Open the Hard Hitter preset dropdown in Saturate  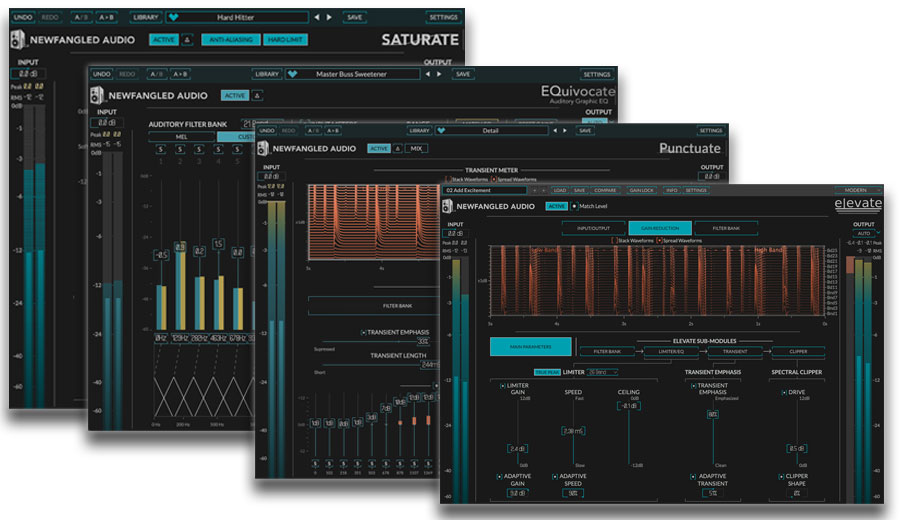(x=237, y=17)
